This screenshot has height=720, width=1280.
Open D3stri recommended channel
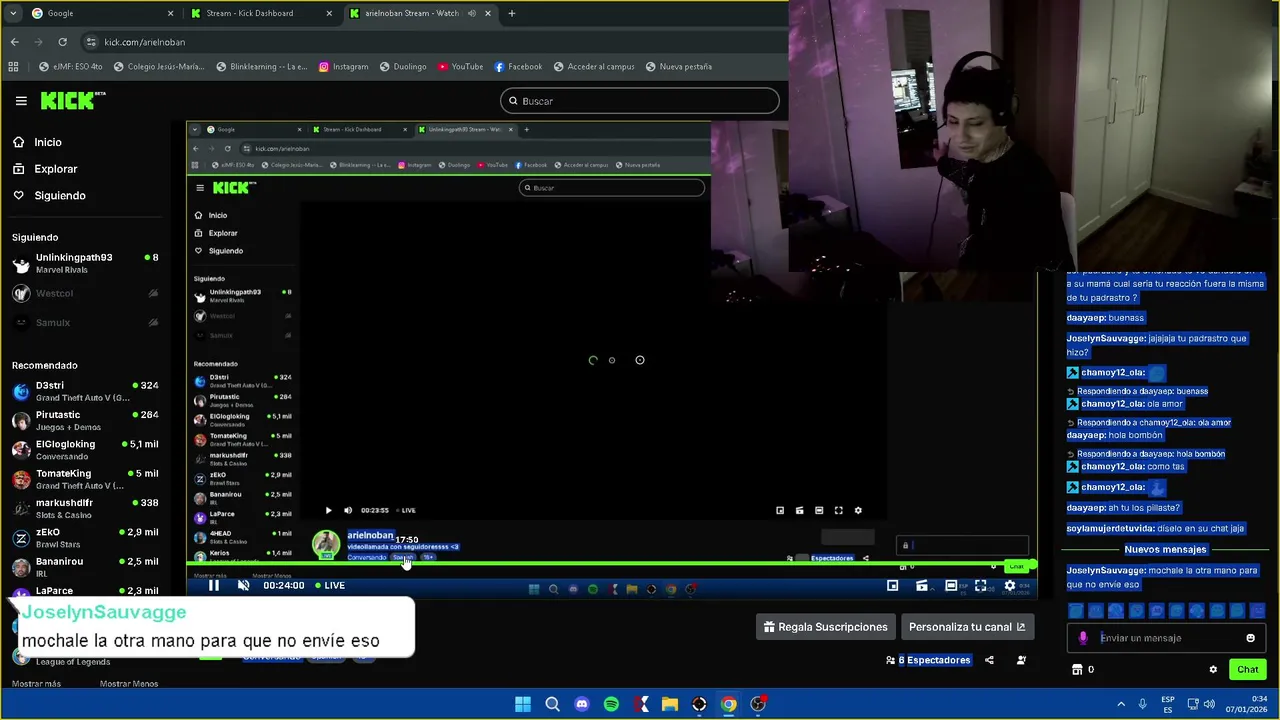[x=85, y=391]
